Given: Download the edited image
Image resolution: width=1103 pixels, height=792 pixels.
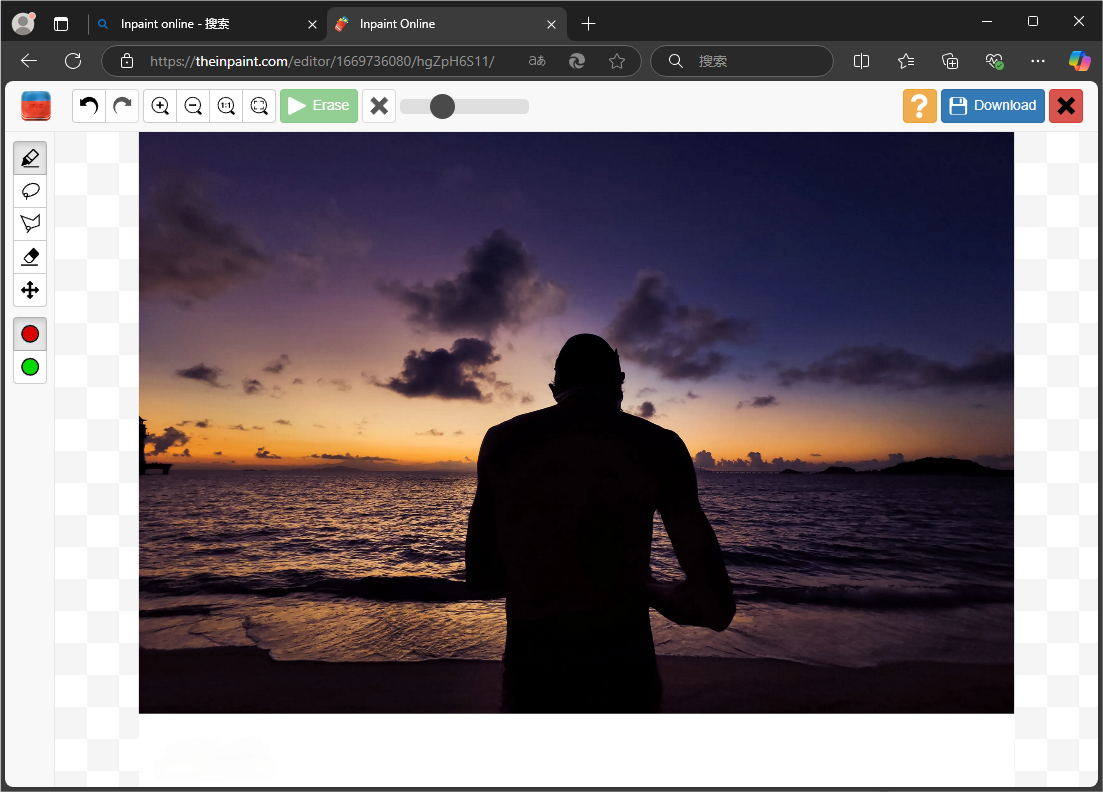Looking at the screenshot, I should (x=992, y=106).
